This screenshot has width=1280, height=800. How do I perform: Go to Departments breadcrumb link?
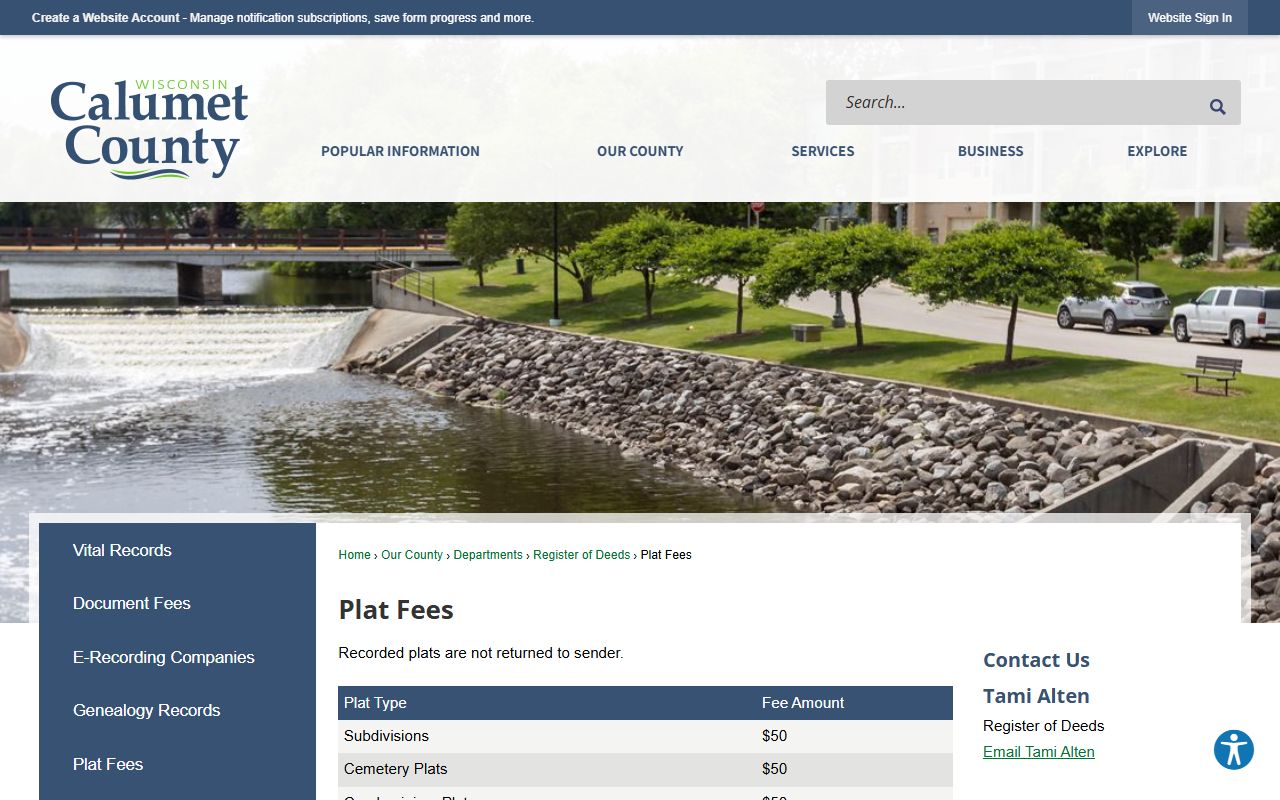(488, 555)
